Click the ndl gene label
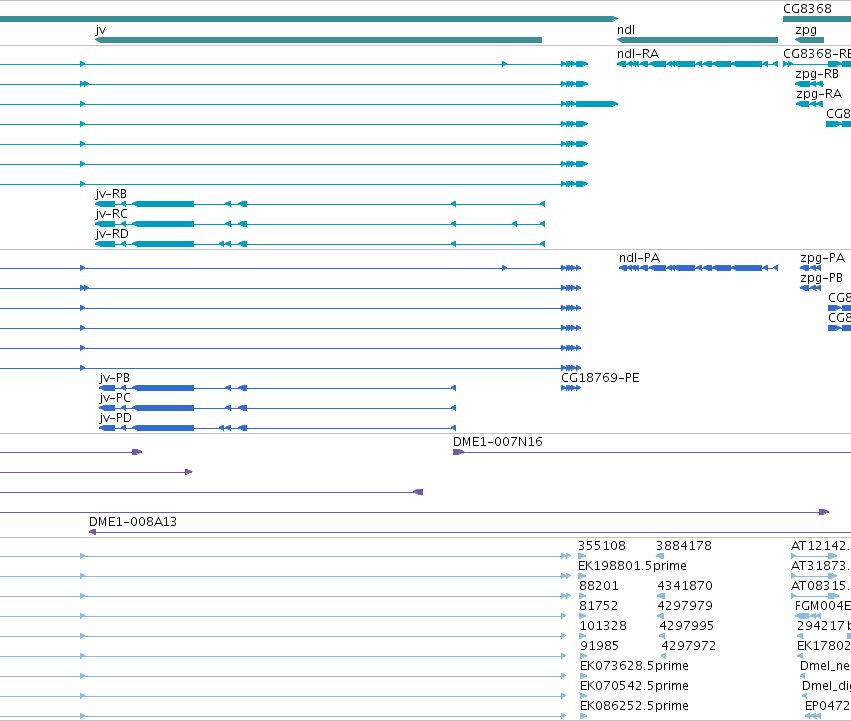 (x=626, y=30)
